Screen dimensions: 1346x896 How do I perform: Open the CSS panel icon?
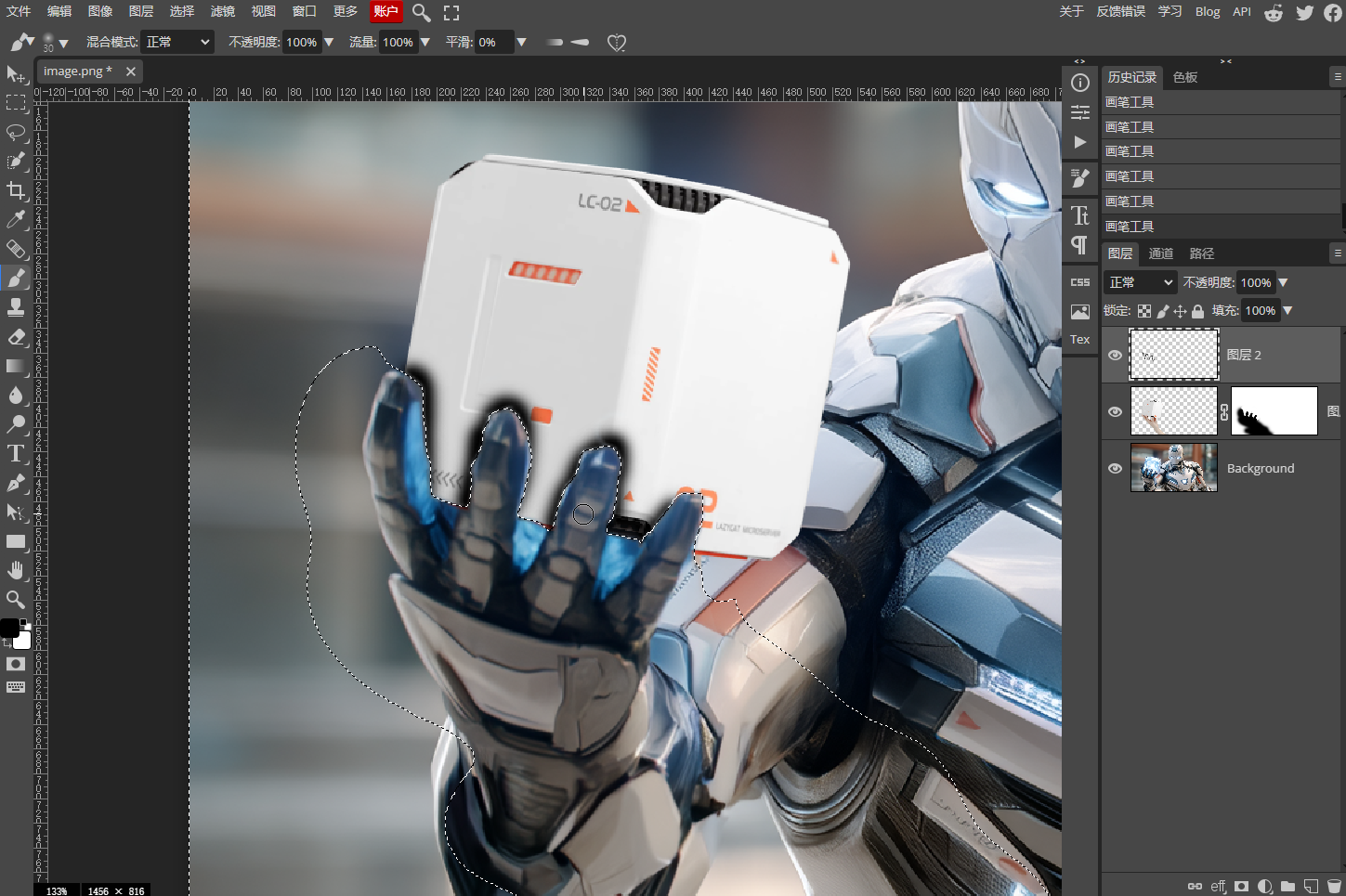[1080, 282]
